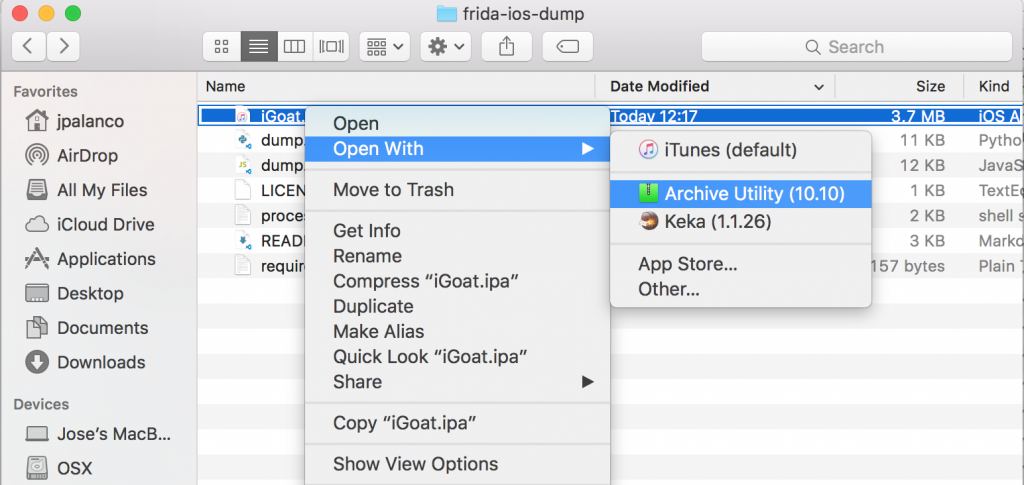
Task: Open Downloads from the sidebar
Action: click(85, 362)
